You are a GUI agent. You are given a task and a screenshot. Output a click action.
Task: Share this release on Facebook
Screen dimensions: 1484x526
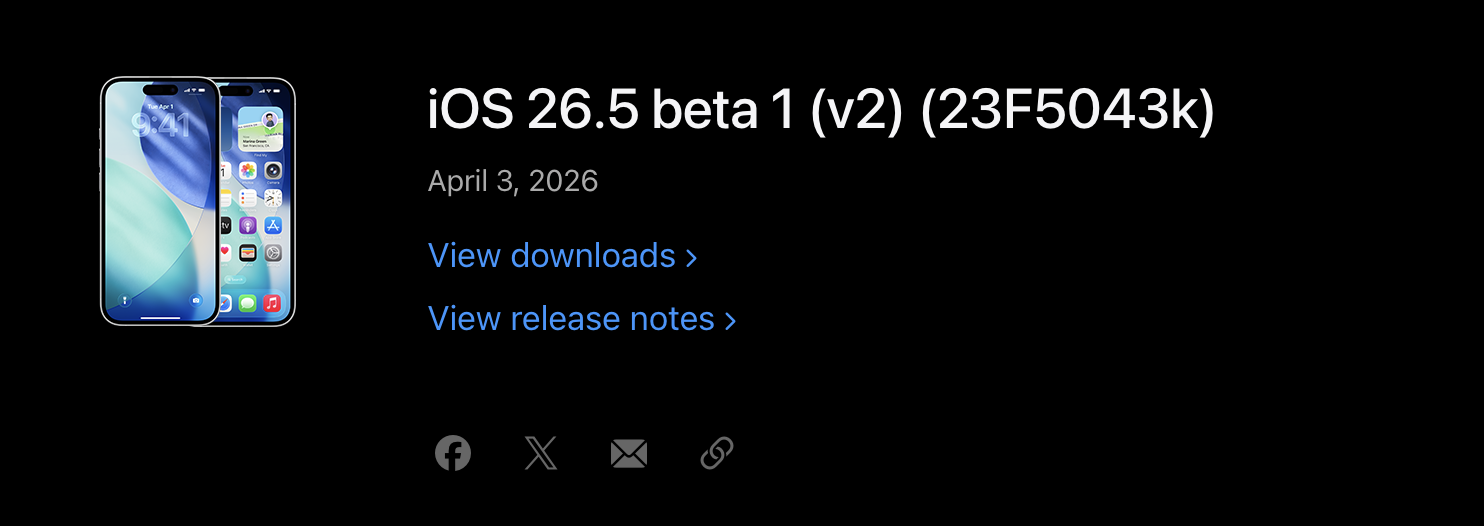[453, 454]
